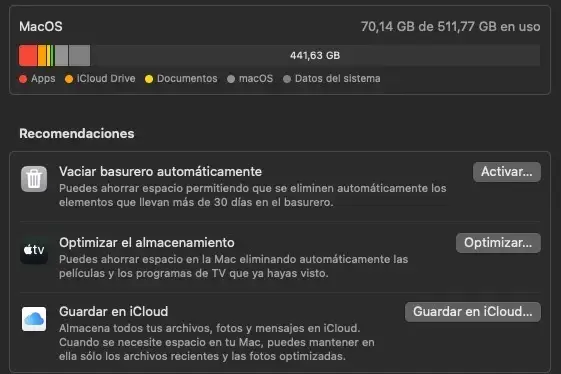Click the Activar... button for emptying trash
This screenshot has width=561, height=374.
coord(507,172)
